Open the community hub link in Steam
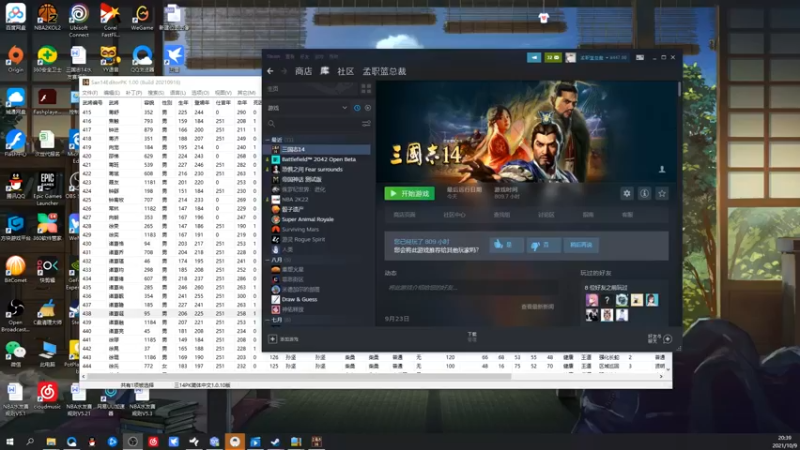The width and height of the screenshot is (800, 450). 454,215
